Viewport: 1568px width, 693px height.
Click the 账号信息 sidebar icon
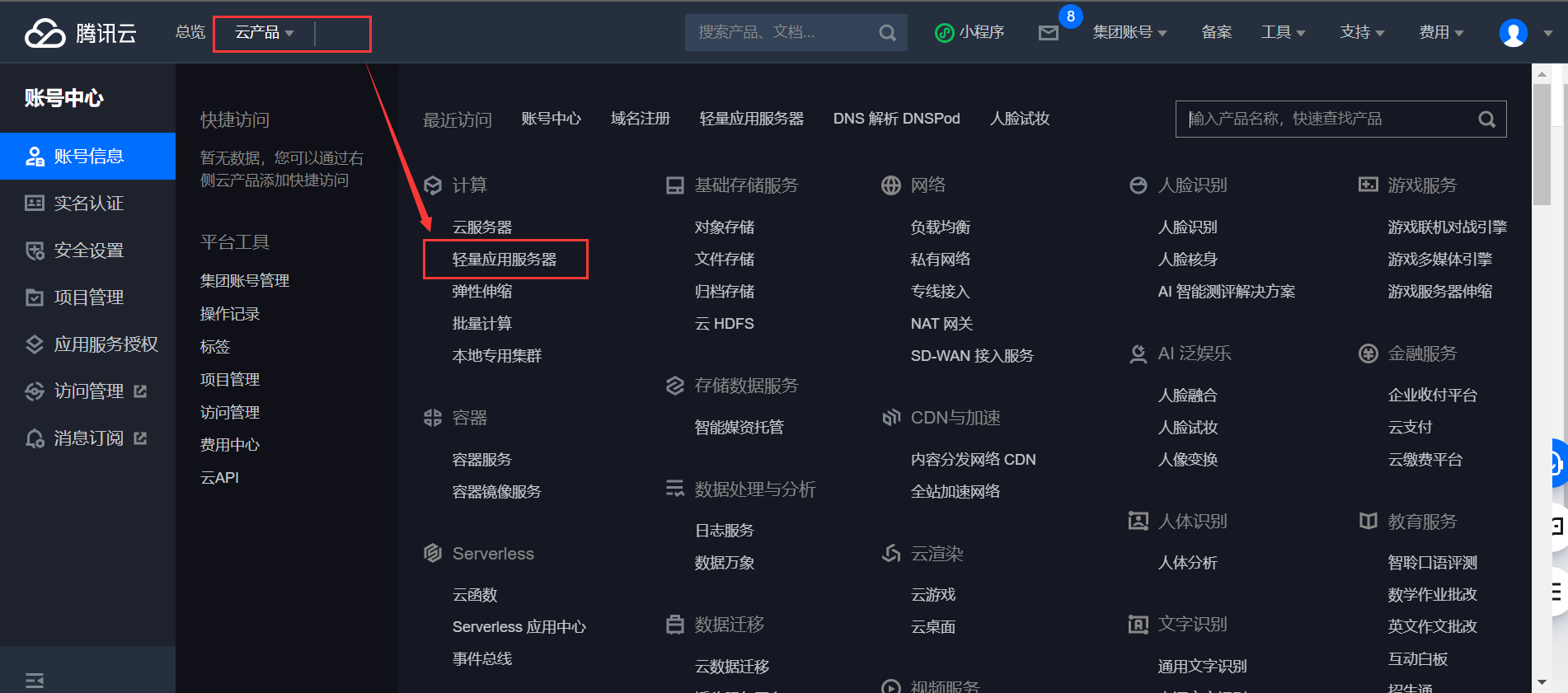coord(35,157)
